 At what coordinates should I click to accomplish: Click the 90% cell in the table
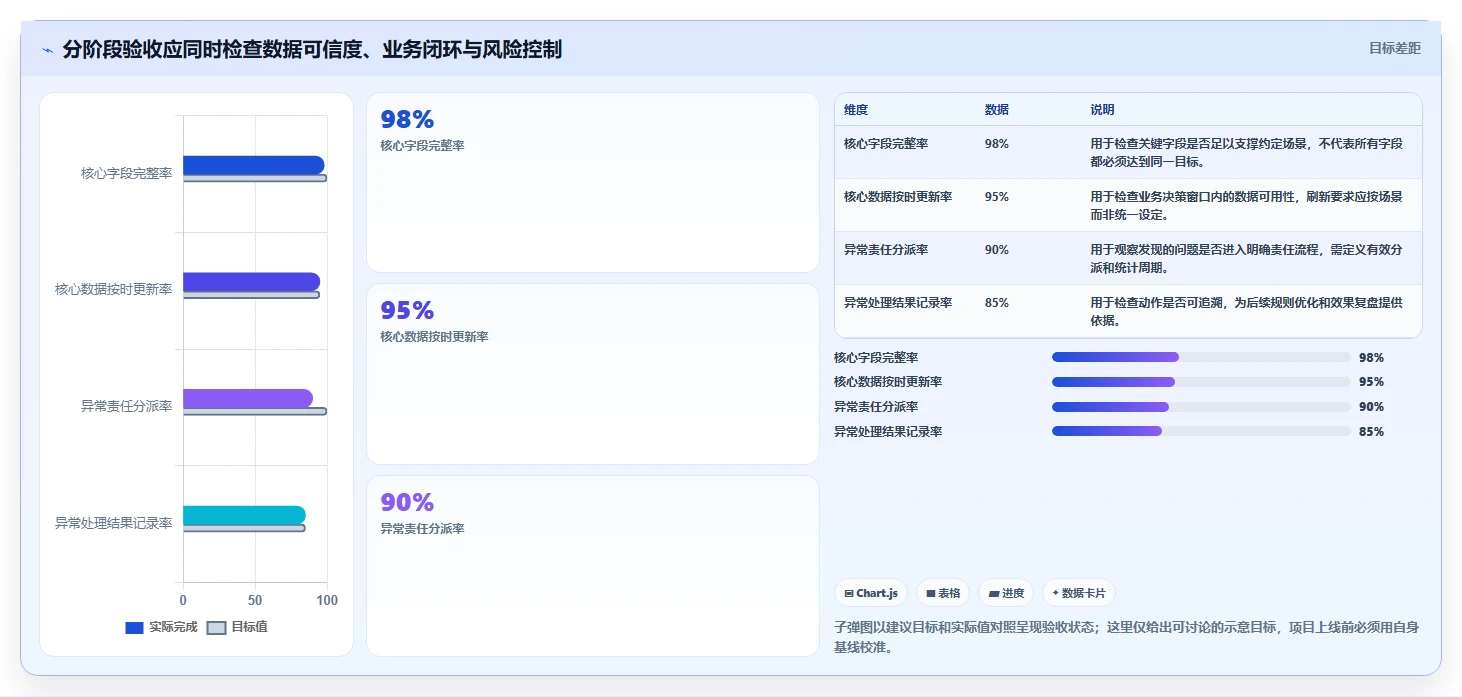997,250
